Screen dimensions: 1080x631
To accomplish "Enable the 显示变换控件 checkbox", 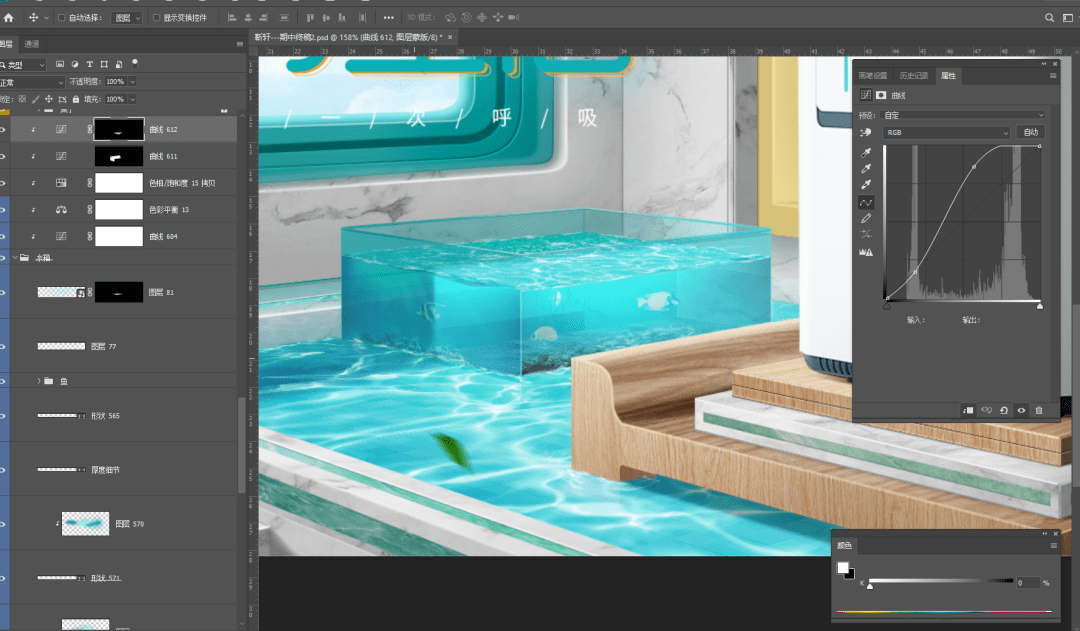I will (156, 18).
